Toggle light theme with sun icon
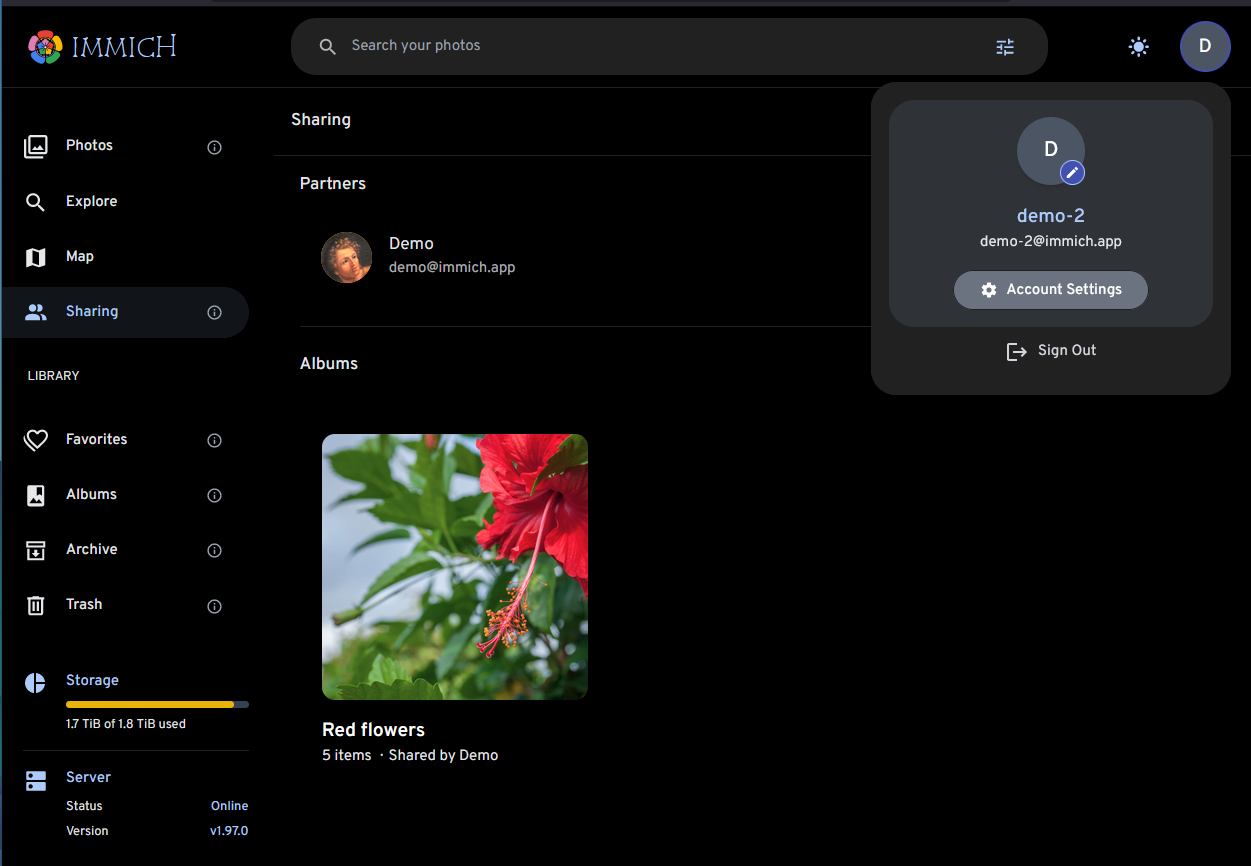The height and width of the screenshot is (866, 1251). pyautogui.click(x=1138, y=46)
